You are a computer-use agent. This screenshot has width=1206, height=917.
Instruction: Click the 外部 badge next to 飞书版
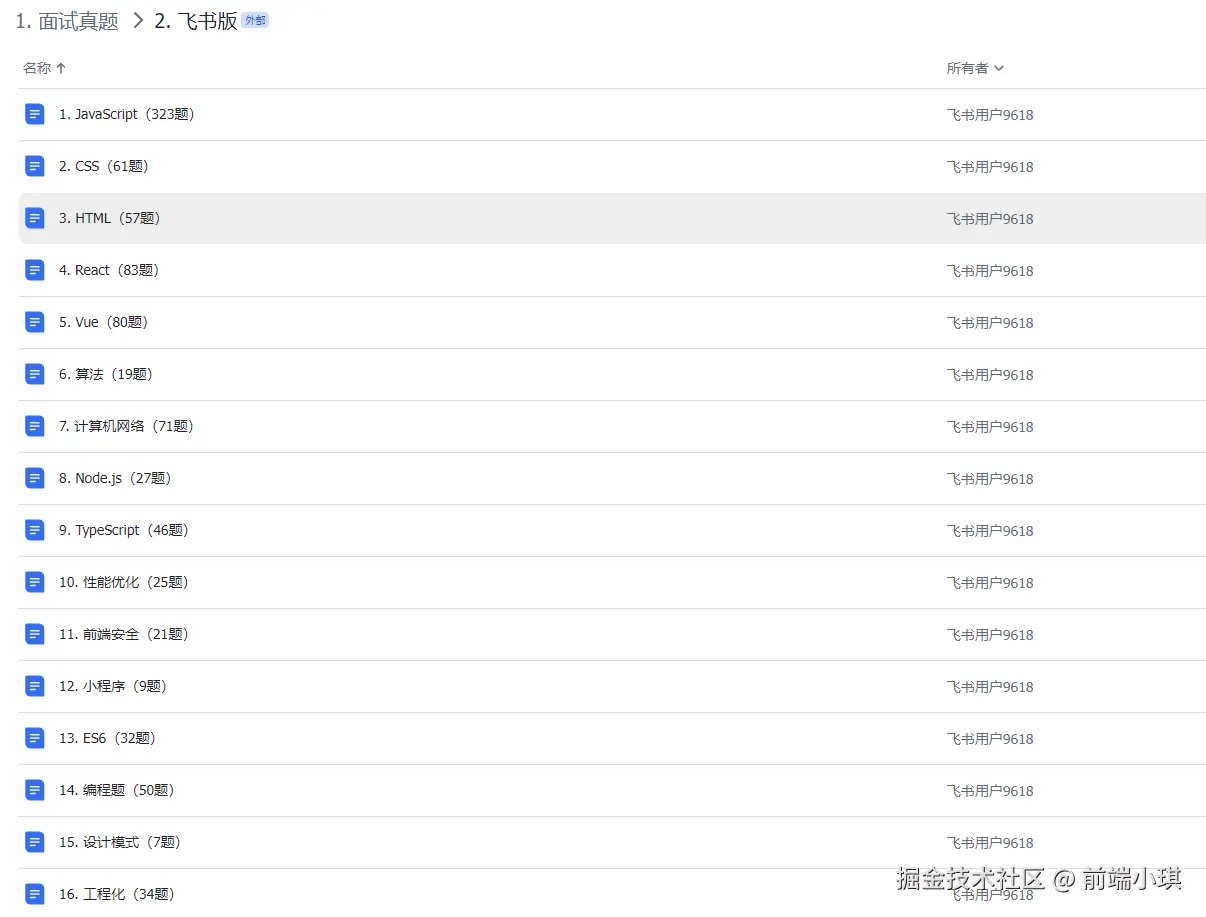point(255,19)
